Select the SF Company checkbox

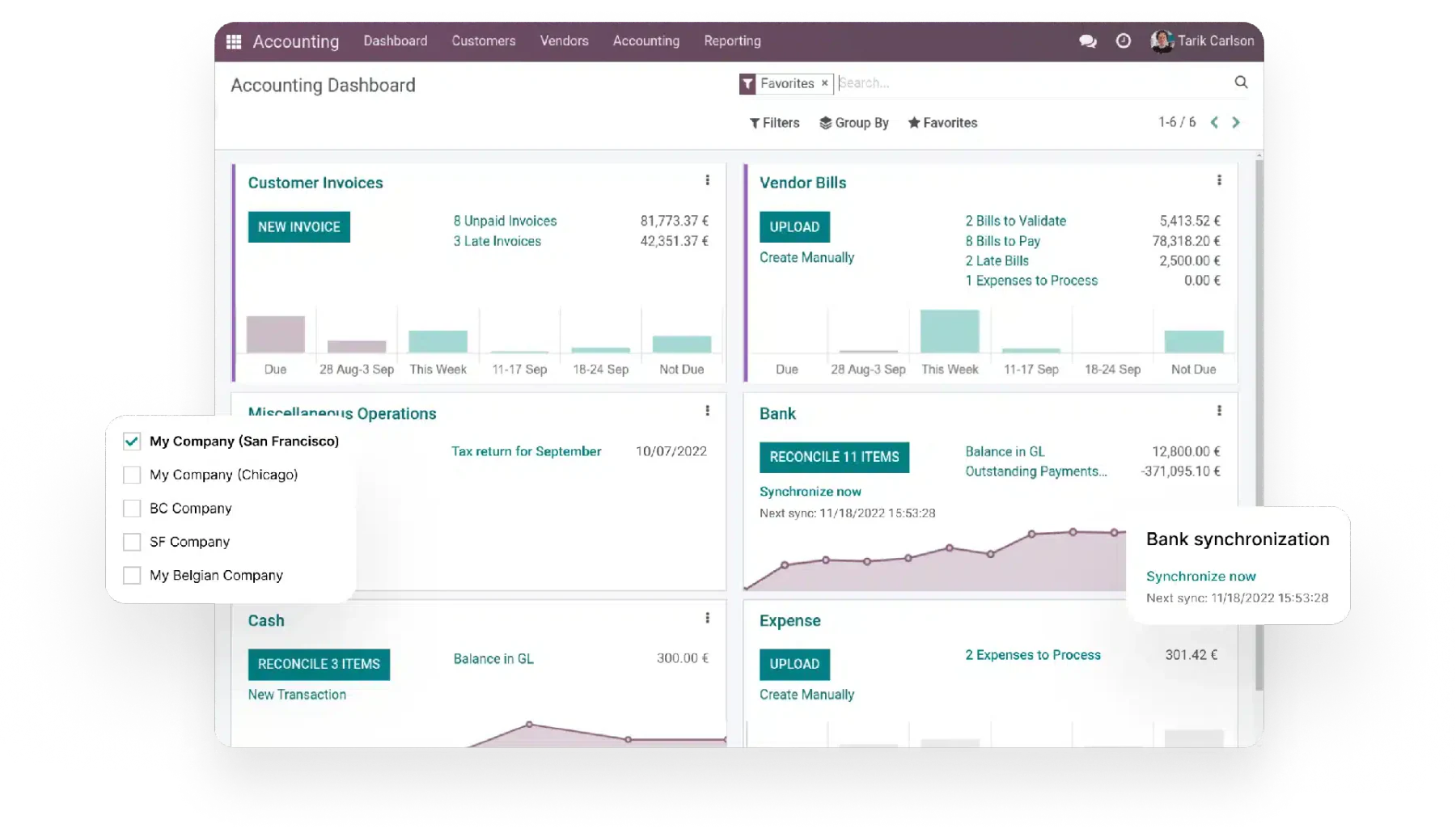point(132,542)
